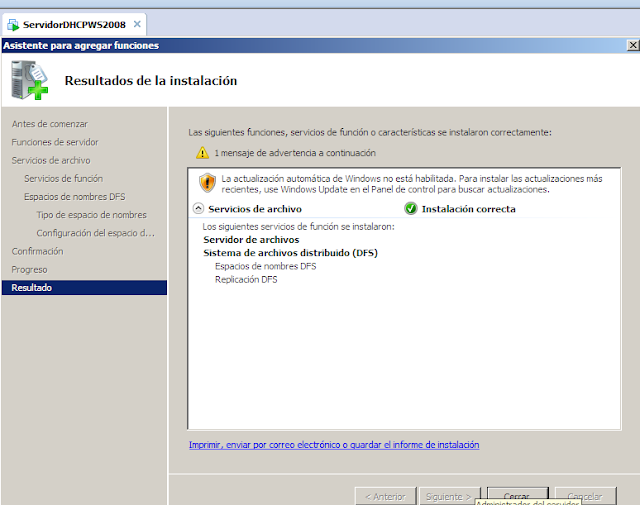This screenshot has height=505, width=640.
Task: Click the Windows Update shield icon
Action: (207, 182)
